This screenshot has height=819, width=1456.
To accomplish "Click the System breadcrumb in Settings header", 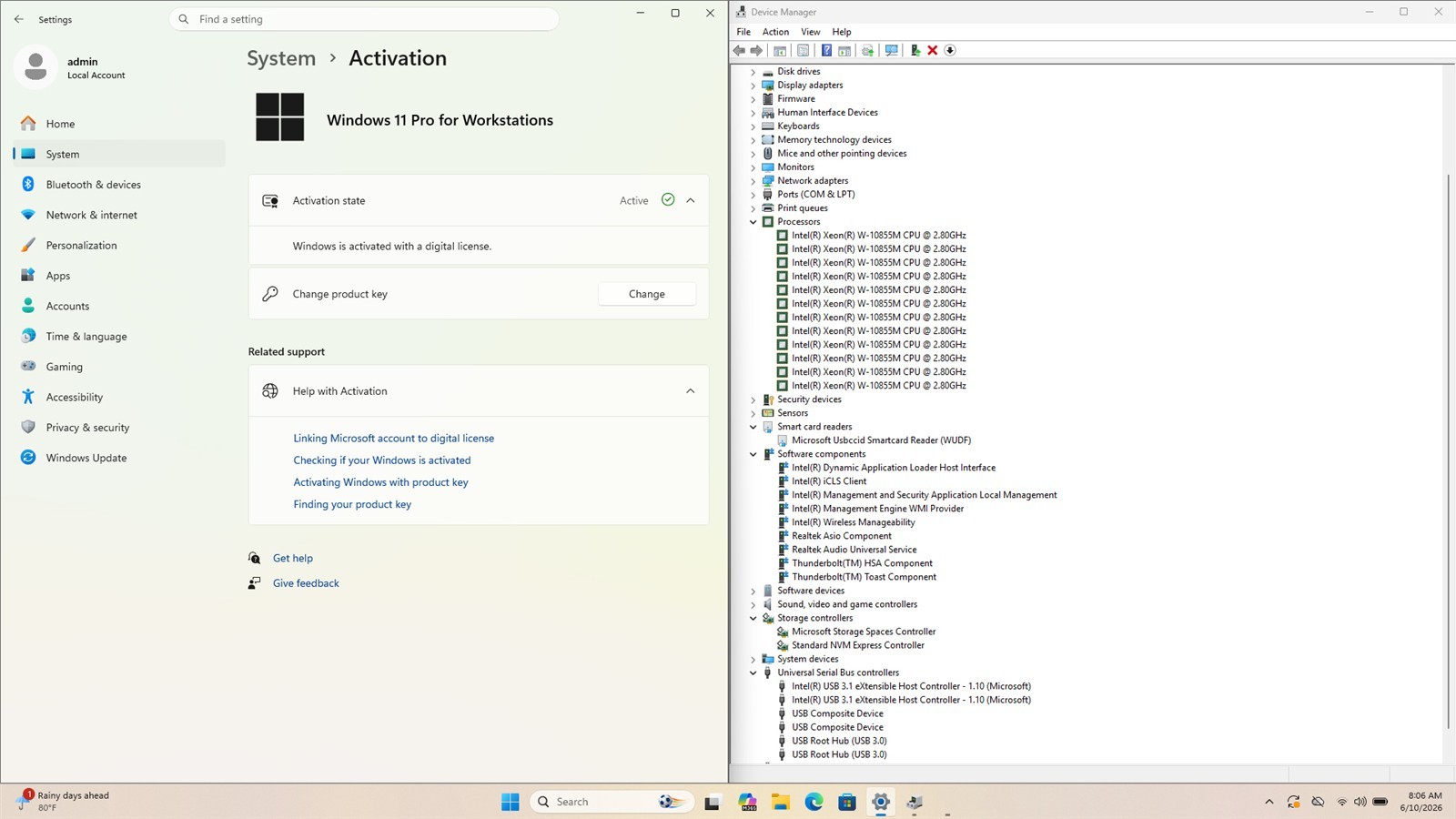I will pos(281,58).
